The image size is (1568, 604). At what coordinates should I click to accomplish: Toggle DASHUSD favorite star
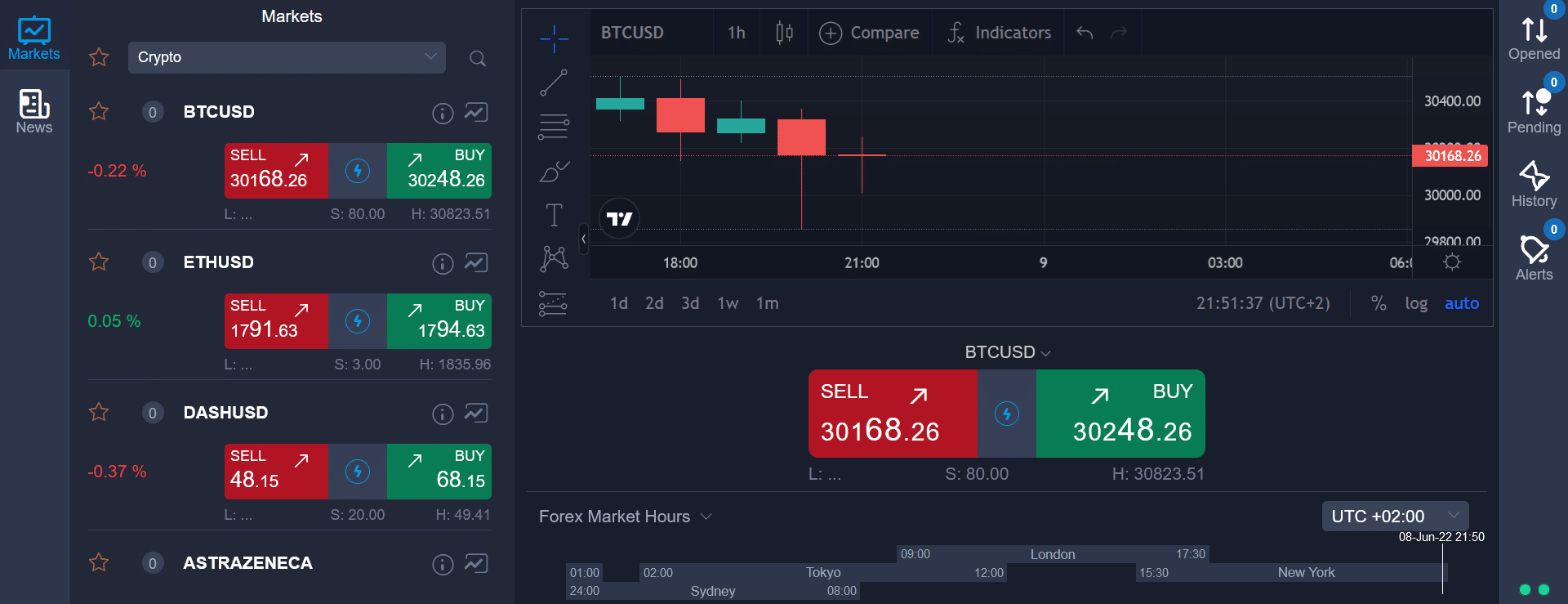pyautogui.click(x=99, y=412)
